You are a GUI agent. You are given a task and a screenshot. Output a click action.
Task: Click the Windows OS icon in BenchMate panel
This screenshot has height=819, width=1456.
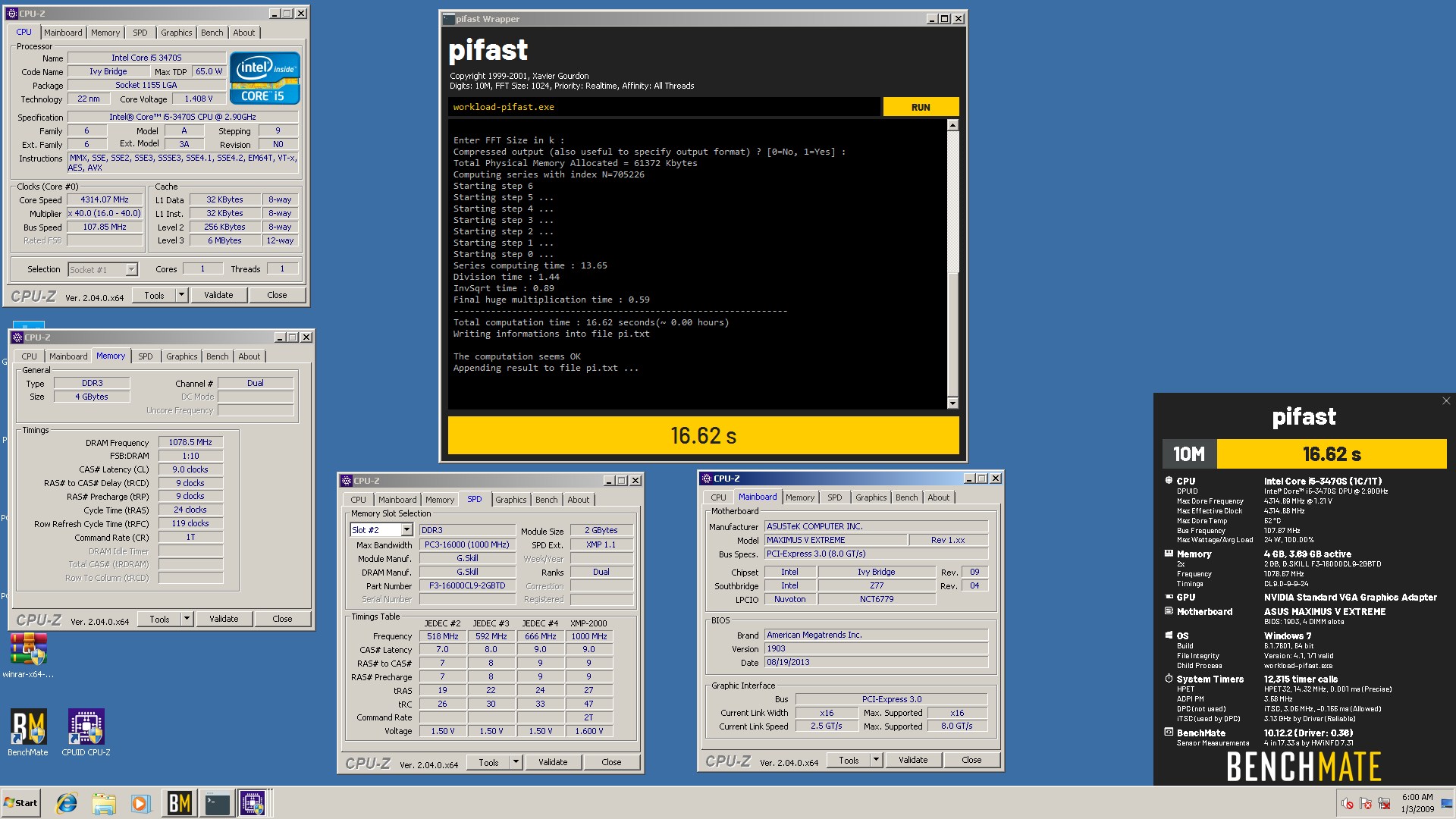click(x=1169, y=635)
